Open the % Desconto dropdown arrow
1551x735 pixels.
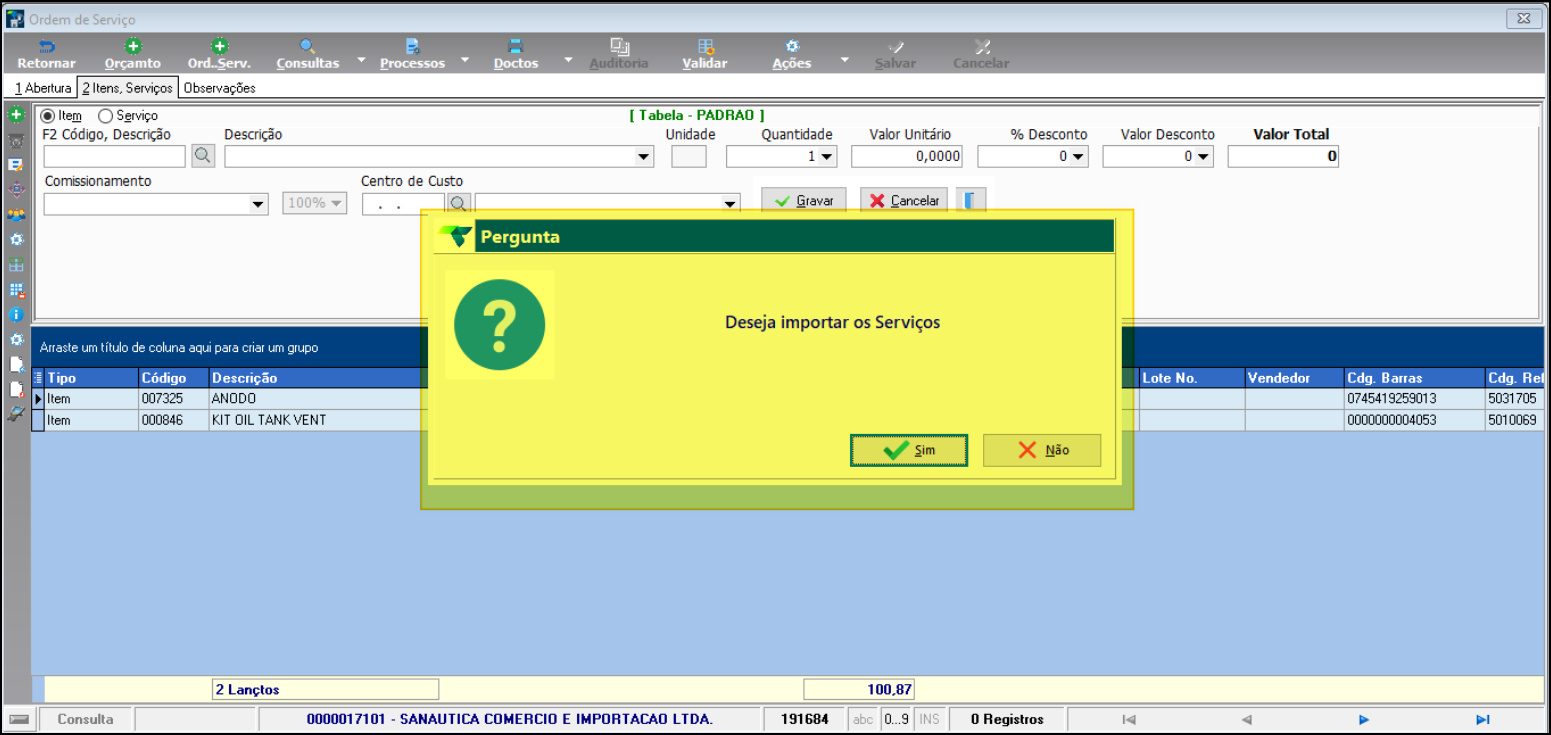point(1078,157)
